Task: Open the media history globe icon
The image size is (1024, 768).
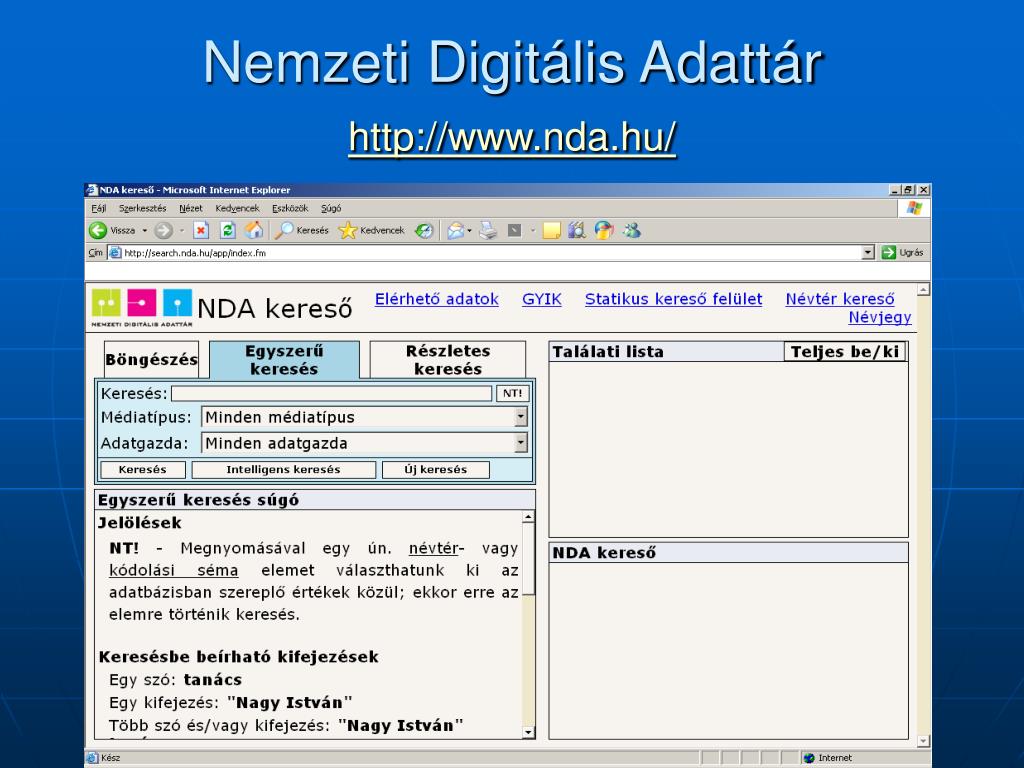Action: [424, 231]
